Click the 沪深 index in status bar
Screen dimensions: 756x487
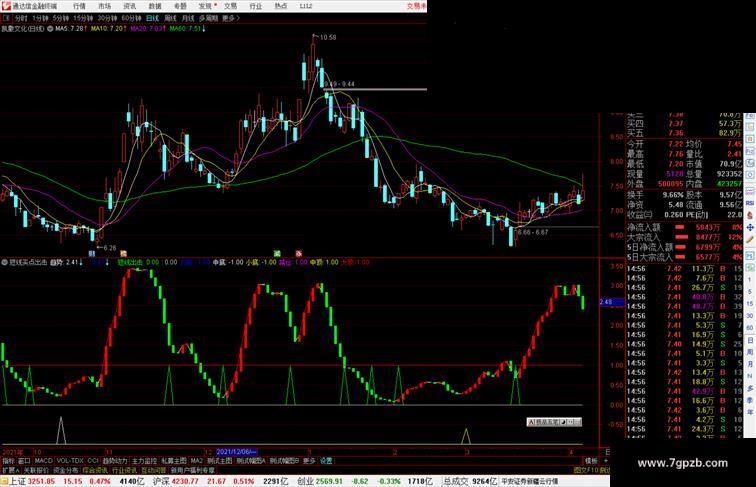(x=161, y=481)
